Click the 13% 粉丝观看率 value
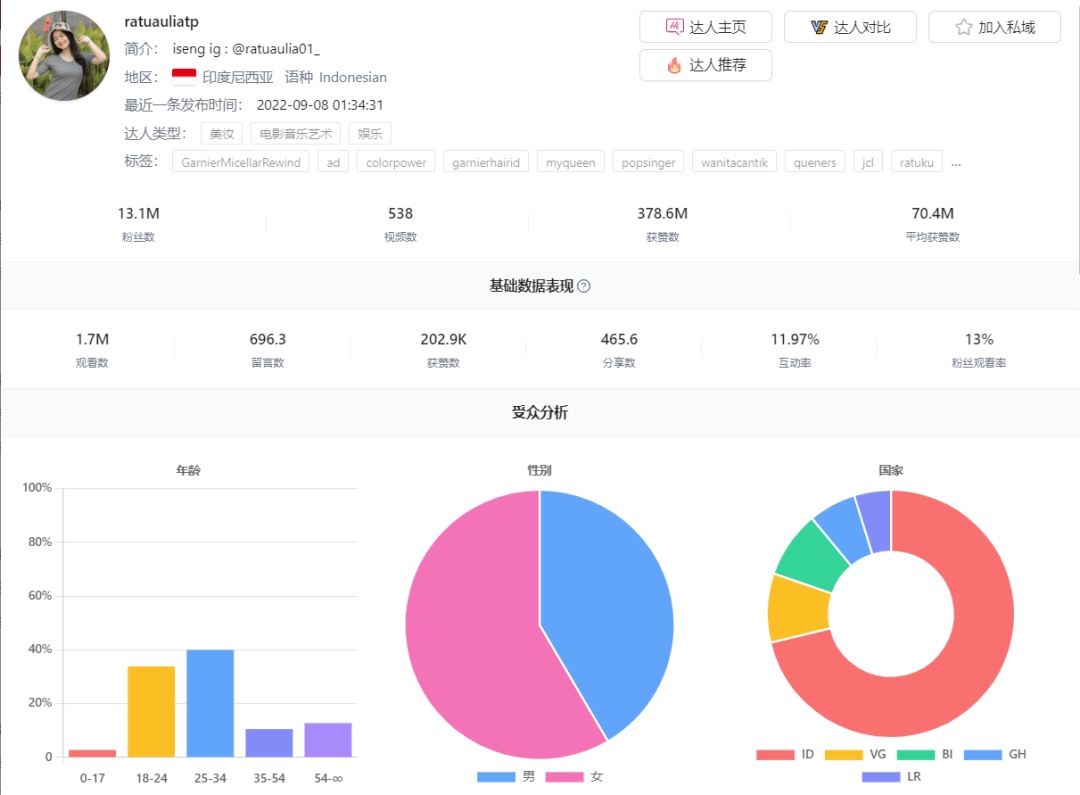1080x795 pixels. [x=979, y=340]
